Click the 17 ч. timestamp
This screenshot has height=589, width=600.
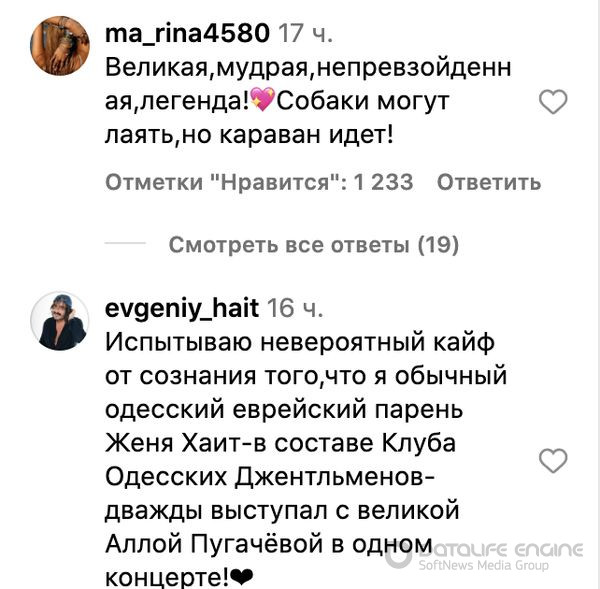point(305,34)
